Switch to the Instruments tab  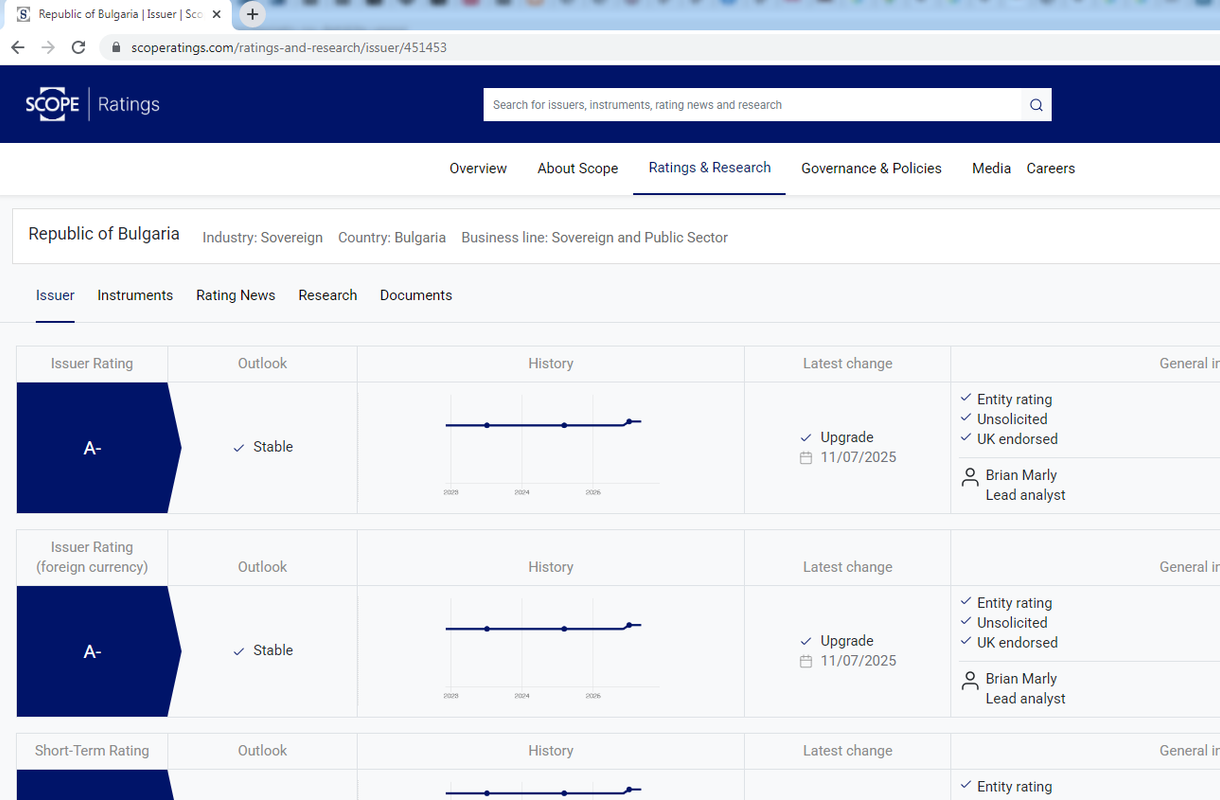click(135, 295)
